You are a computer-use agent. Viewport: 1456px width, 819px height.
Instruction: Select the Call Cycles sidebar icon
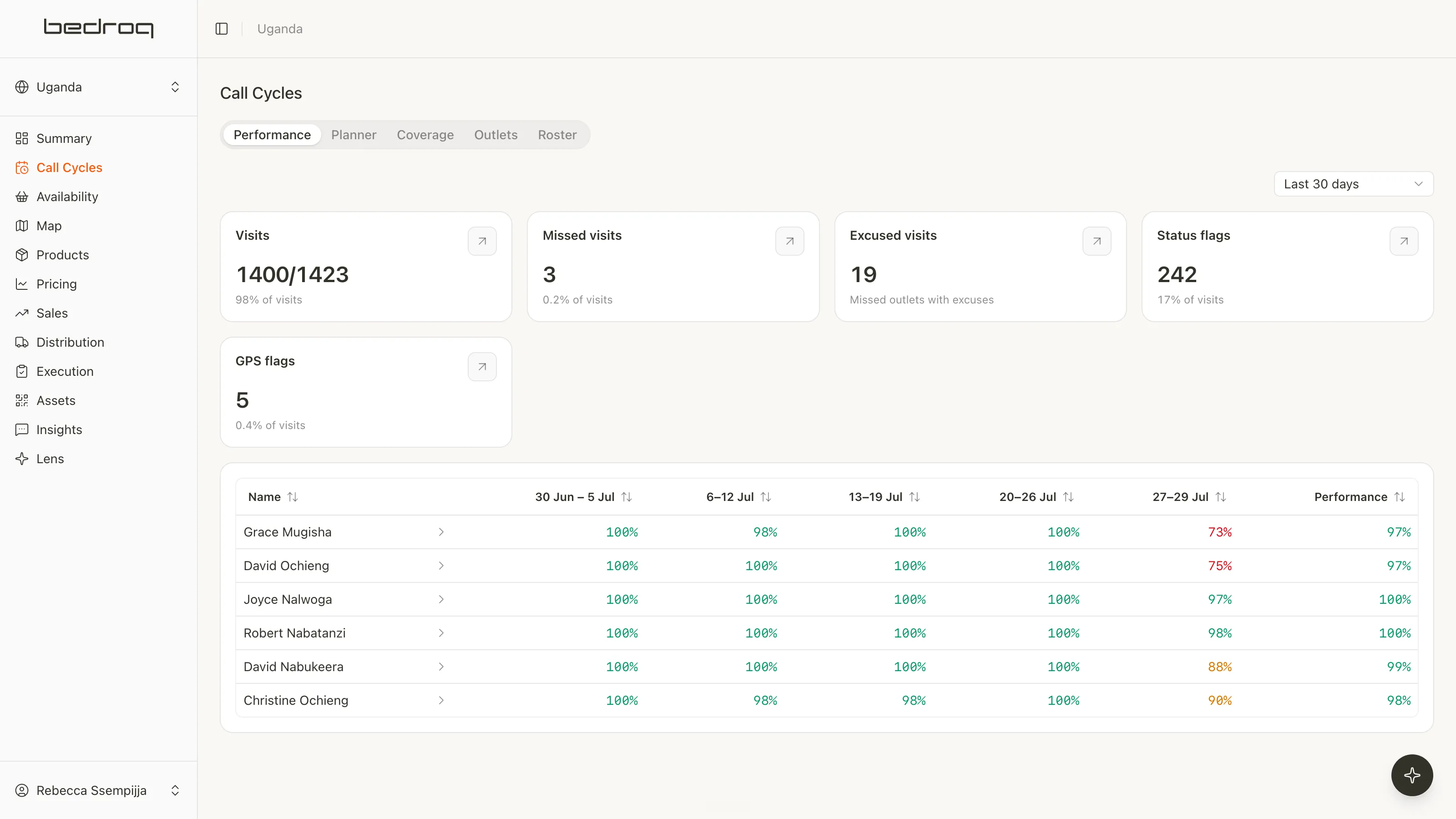[x=21, y=168]
